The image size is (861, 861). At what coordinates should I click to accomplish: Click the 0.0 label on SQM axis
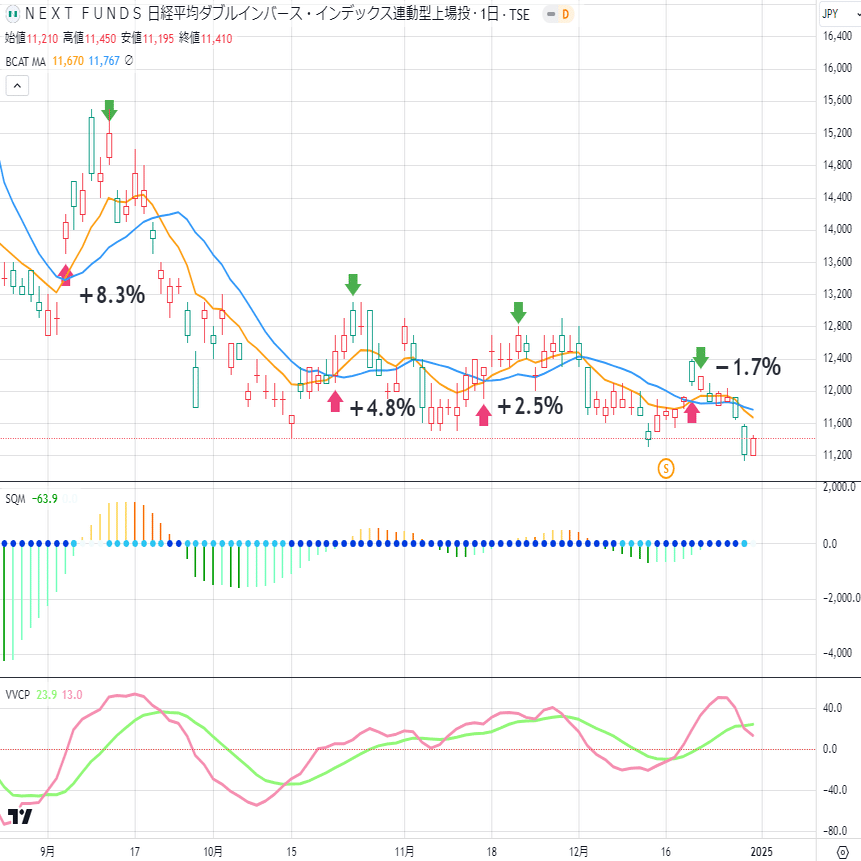830,544
